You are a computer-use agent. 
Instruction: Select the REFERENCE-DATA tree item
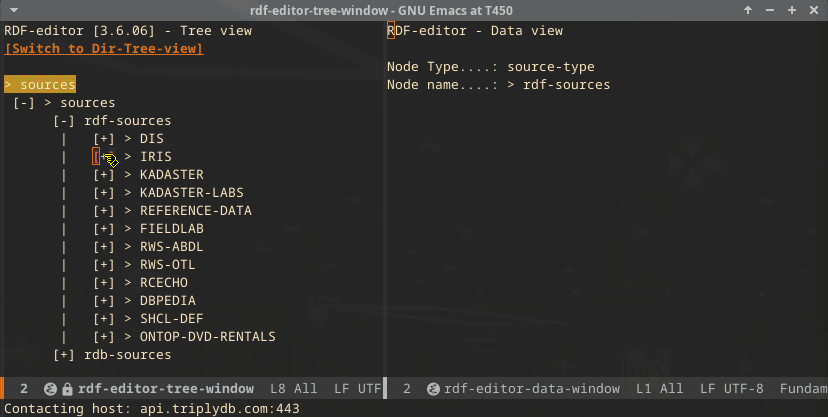(195, 211)
